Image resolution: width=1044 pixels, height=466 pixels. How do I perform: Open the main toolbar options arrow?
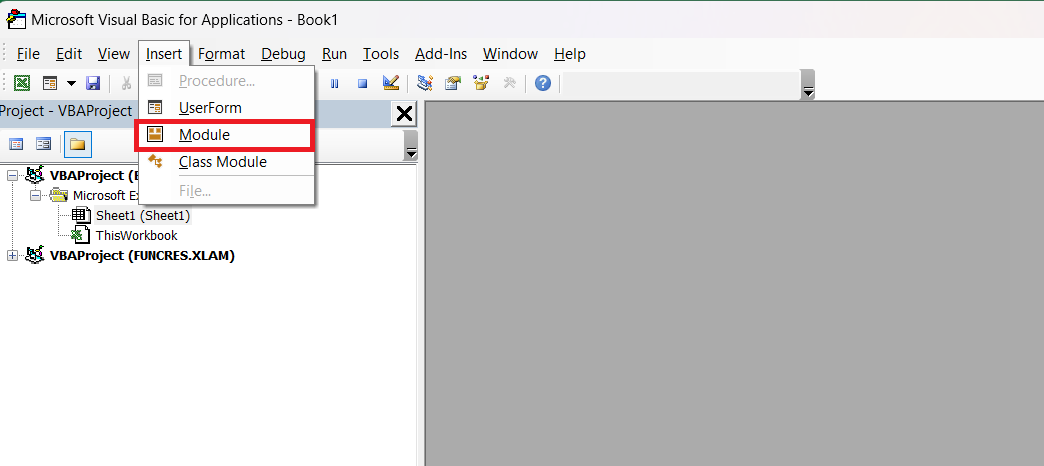pyautogui.click(x=808, y=85)
